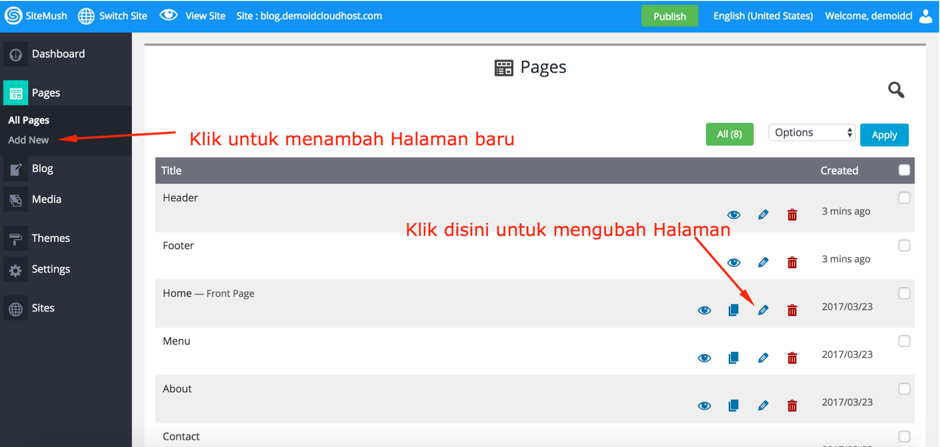Preview the About page via eye icon
940x447 pixels.
click(x=704, y=406)
